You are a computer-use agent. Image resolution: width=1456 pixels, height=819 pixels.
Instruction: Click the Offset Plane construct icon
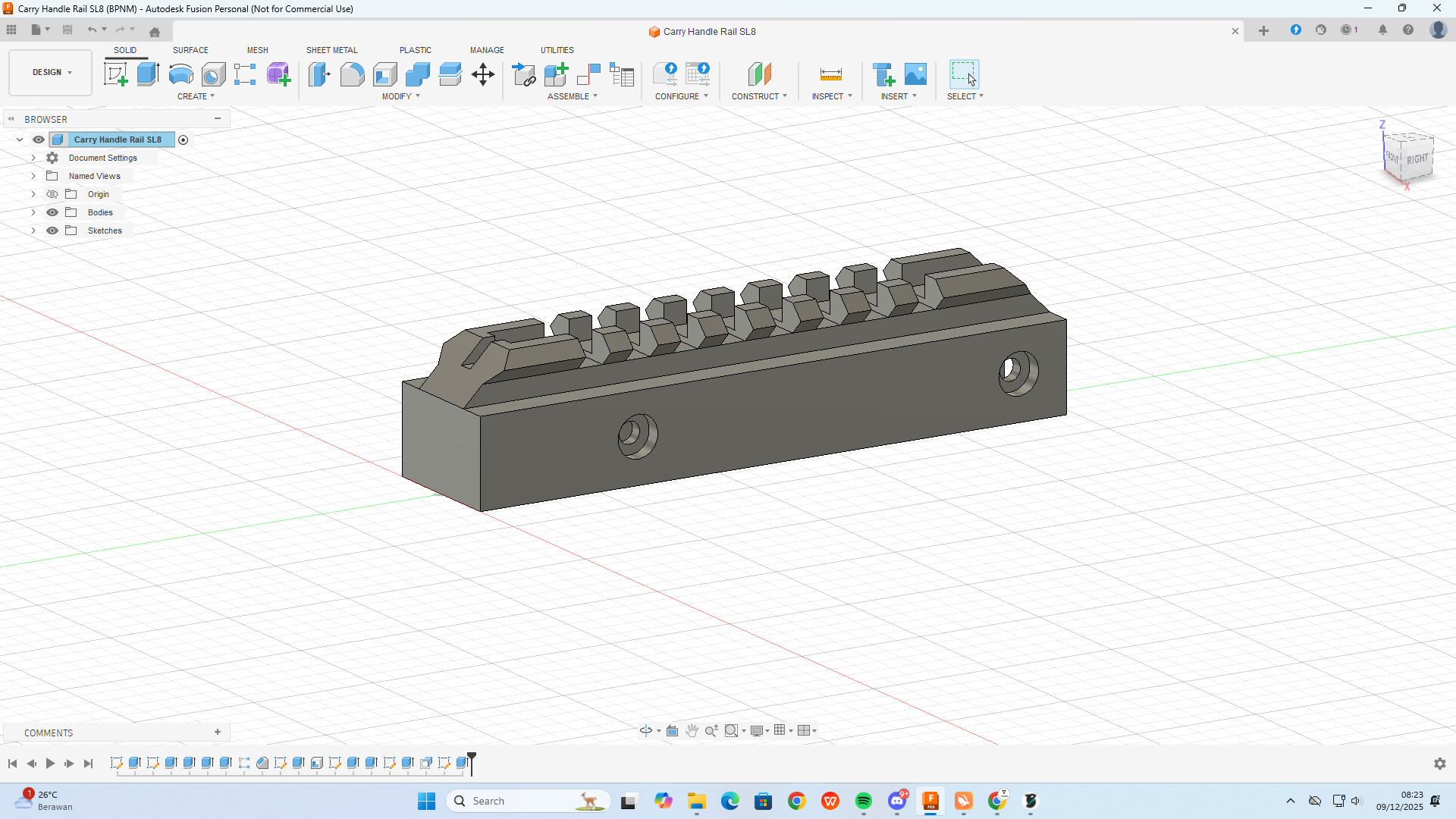coord(759,74)
